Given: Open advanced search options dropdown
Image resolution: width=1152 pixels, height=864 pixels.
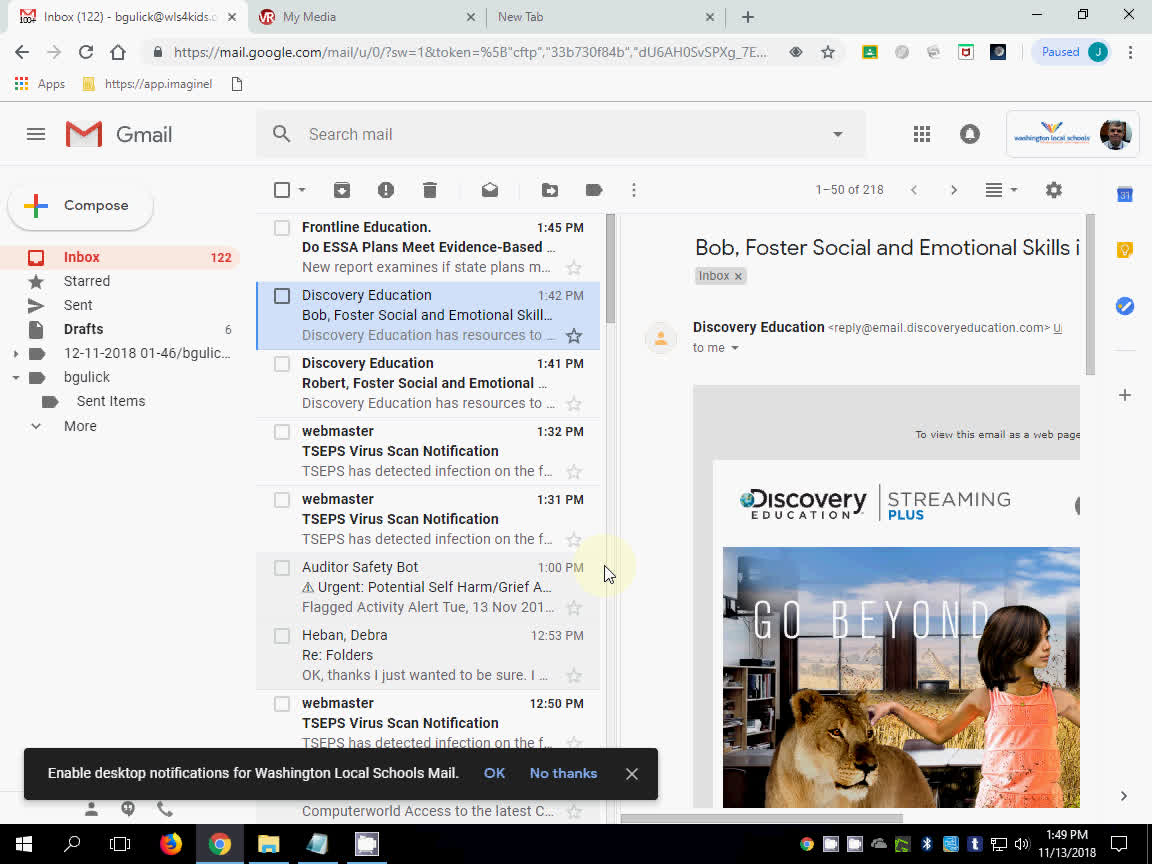Looking at the screenshot, I should tap(838, 133).
